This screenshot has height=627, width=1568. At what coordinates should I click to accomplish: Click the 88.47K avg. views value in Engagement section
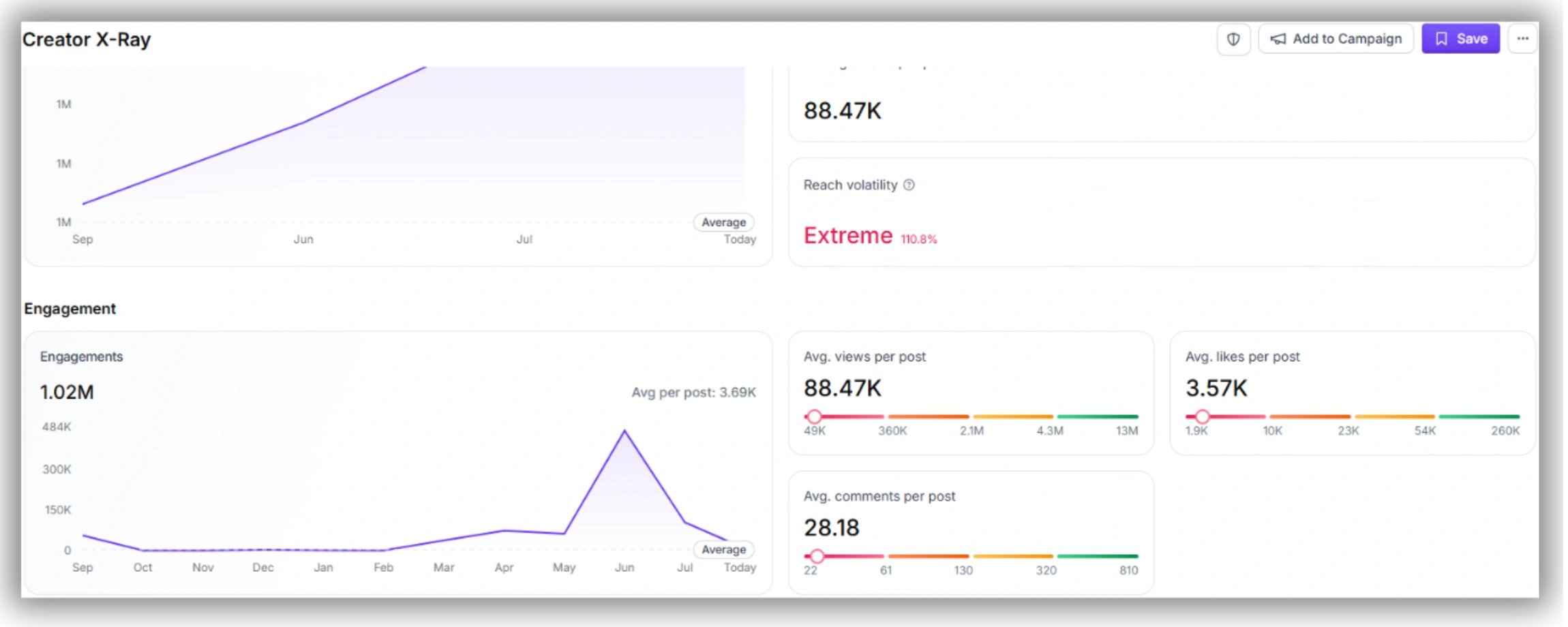coord(843,388)
